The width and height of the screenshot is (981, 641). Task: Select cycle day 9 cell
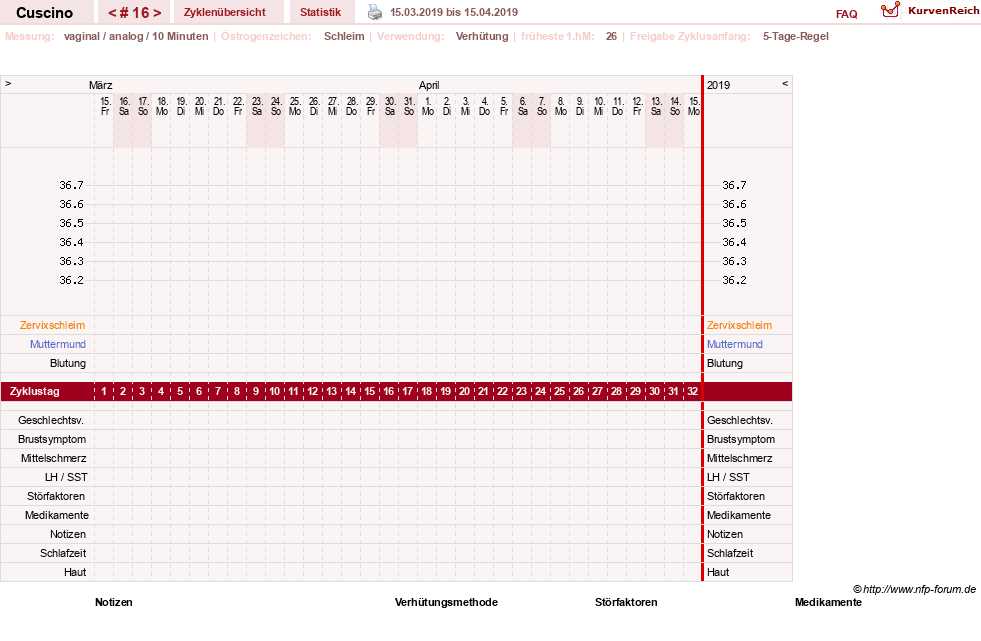pyautogui.click(x=256, y=391)
